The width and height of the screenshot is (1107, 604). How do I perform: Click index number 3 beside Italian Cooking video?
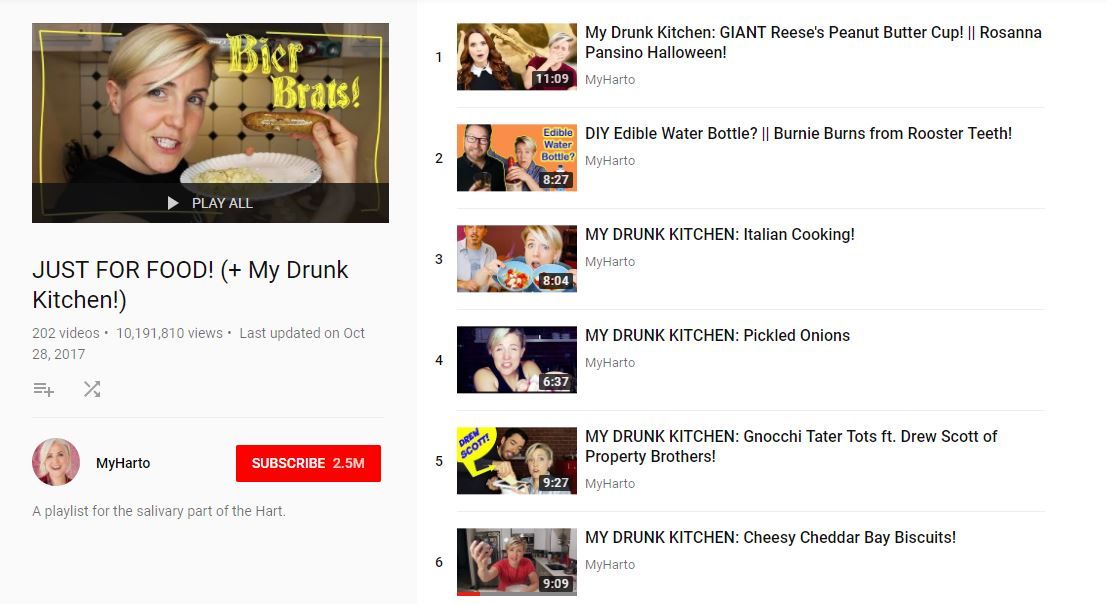438,259
